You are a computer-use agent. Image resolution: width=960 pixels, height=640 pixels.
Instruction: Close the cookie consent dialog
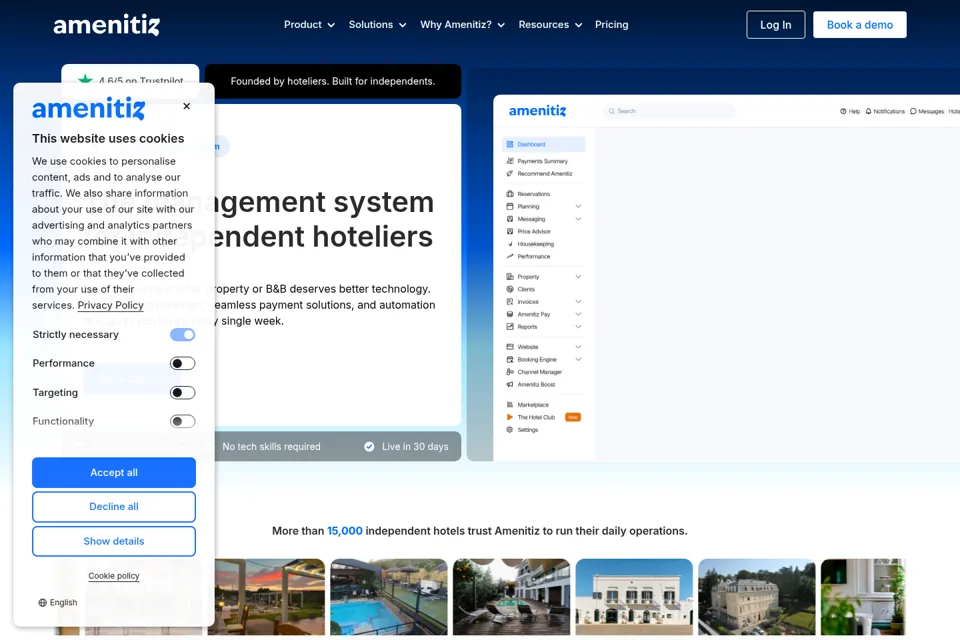pyautogui.click(x=187, y=106)
